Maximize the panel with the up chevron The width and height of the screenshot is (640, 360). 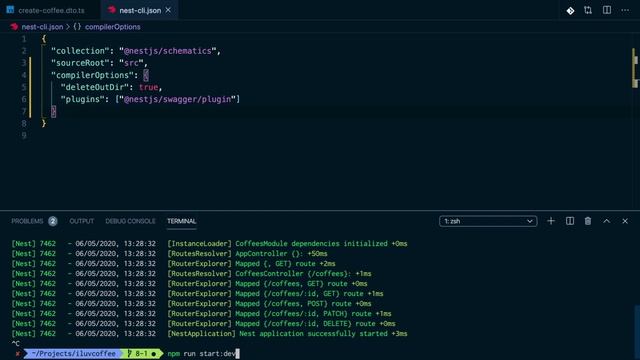point(607,221)
